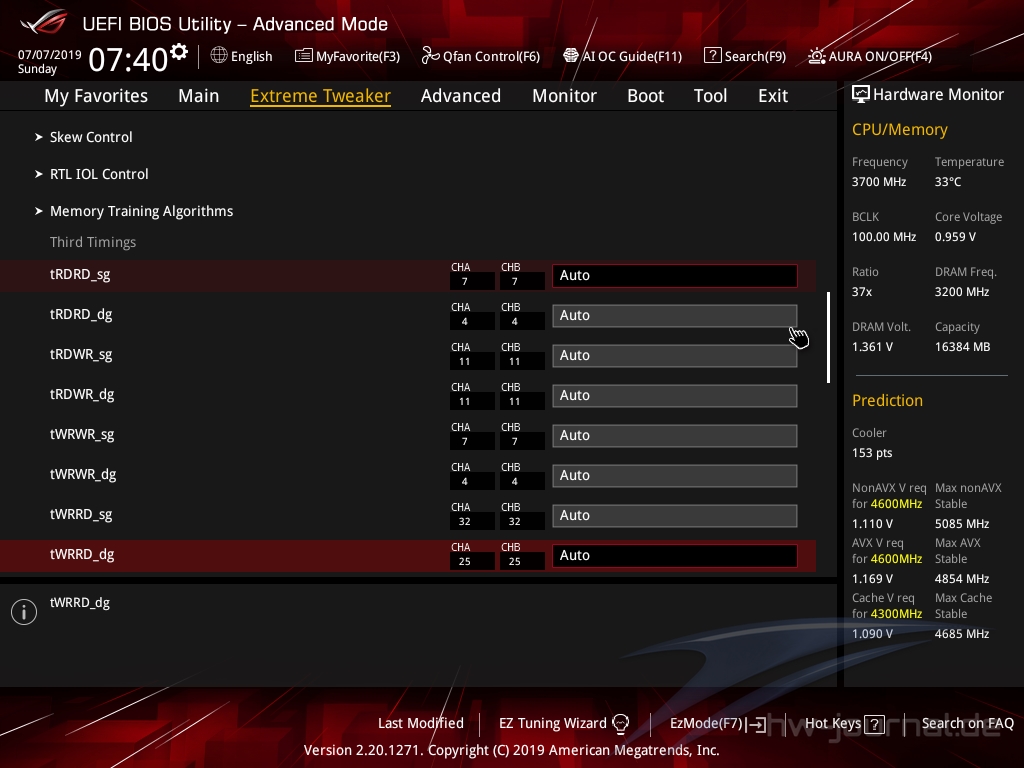Click the Core Voltage 0.959 V value
Image resolution: width=1024 pixels, height=768 pixels.
955,237
